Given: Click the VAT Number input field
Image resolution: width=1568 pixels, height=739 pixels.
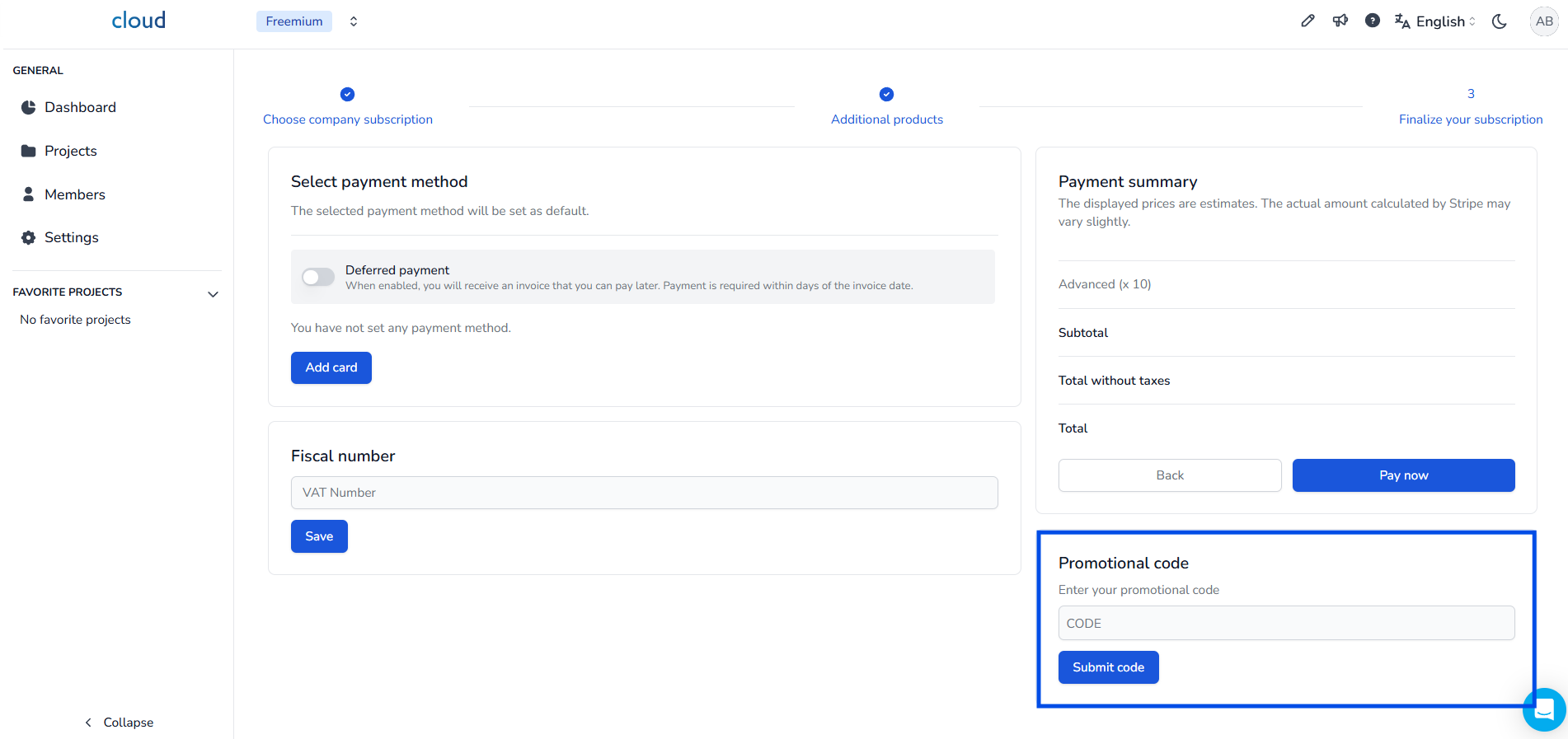Looking at the screenshot, I should (644, 493).
